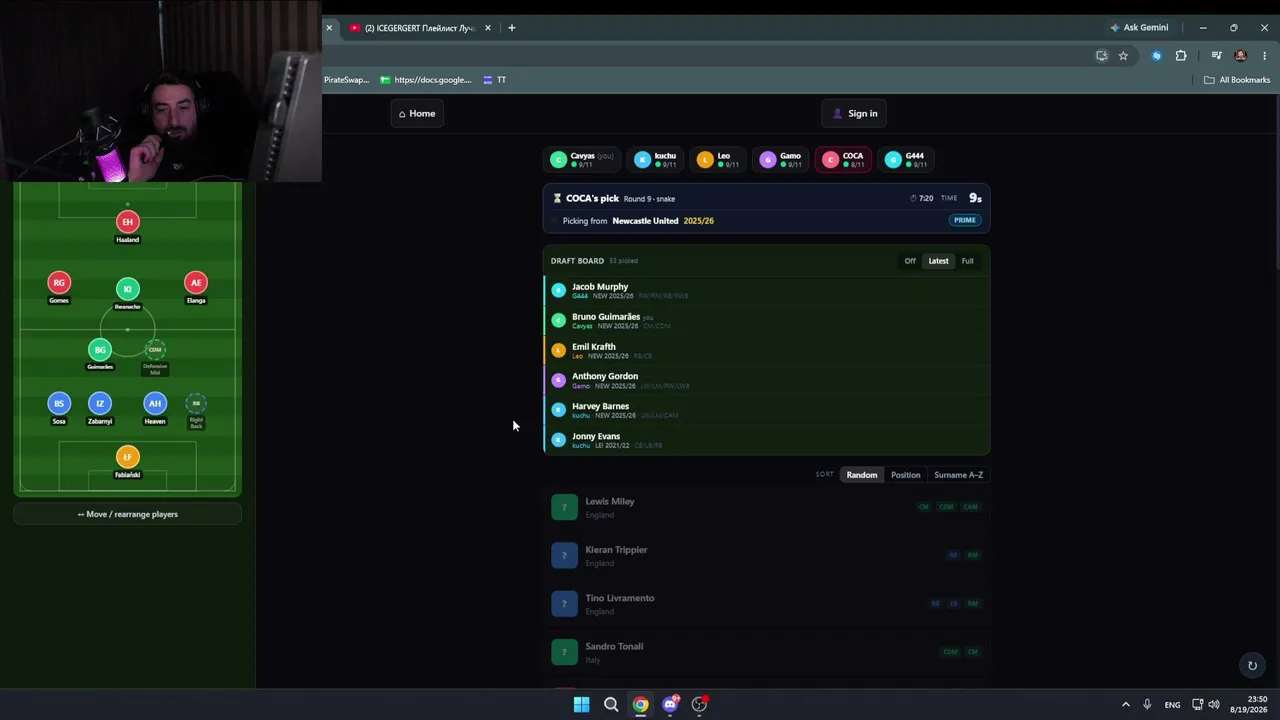Set draft board view to Latest
1280x720 pixels.
pos(938,261)
